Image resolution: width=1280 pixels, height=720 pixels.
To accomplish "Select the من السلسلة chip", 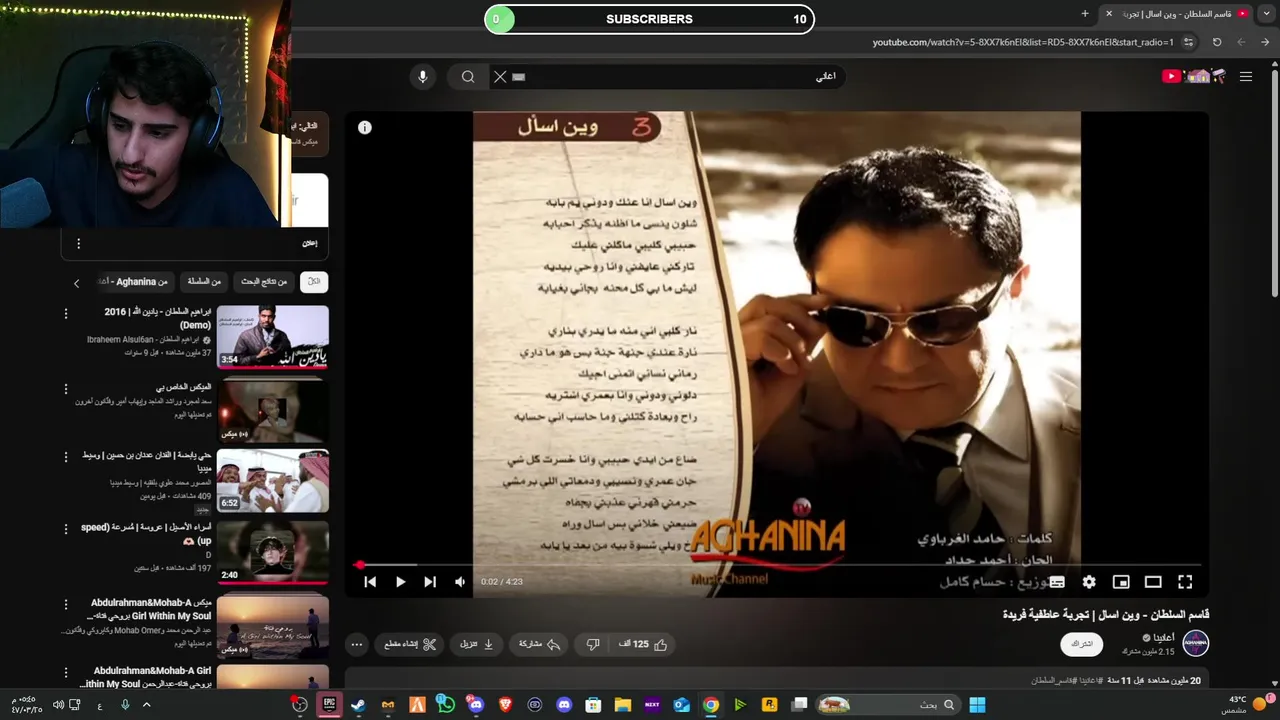I will coord(204,282).
